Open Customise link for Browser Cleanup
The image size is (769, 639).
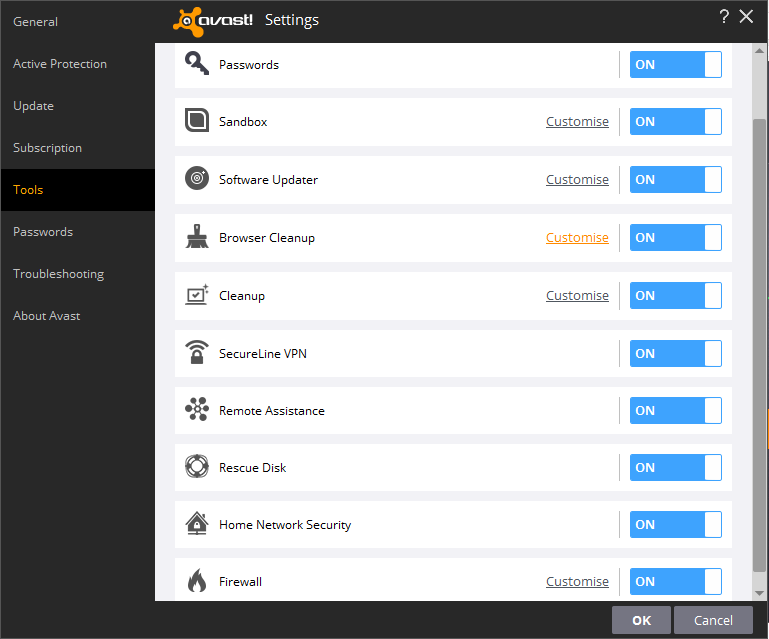tap(577, 237)
